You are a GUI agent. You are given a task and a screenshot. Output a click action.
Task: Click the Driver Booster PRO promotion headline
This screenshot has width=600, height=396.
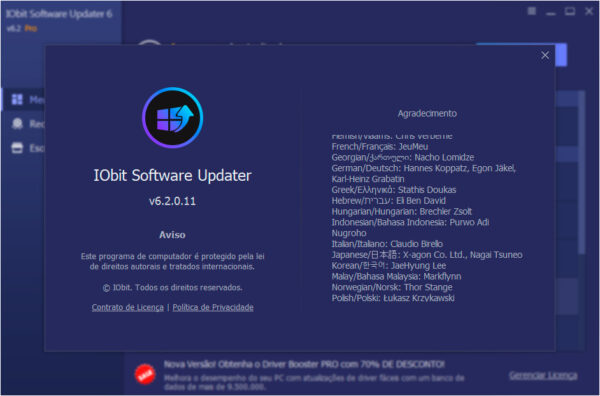tap(304, 364)
